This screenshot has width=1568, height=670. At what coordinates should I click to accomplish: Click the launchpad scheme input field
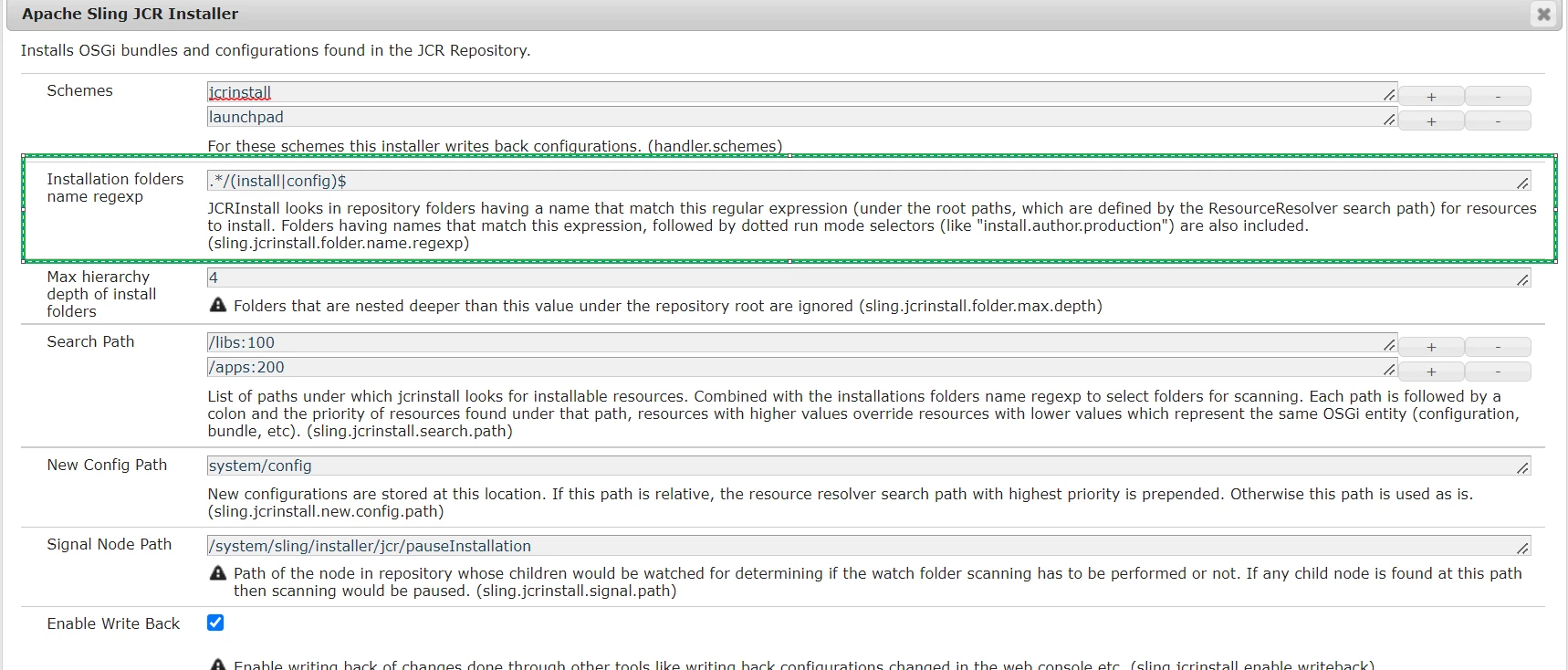[802, 117]
